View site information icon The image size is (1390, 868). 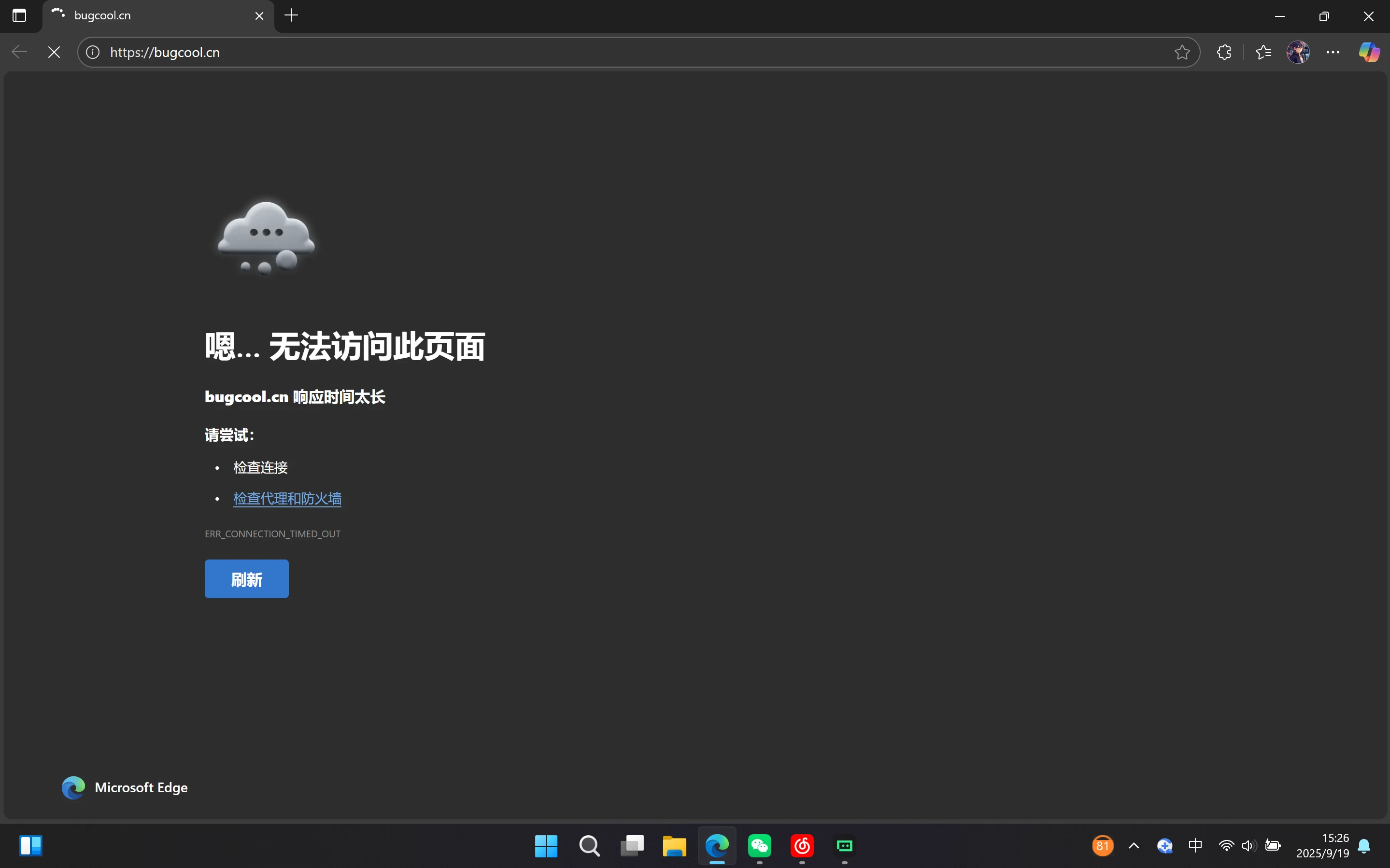93,52
